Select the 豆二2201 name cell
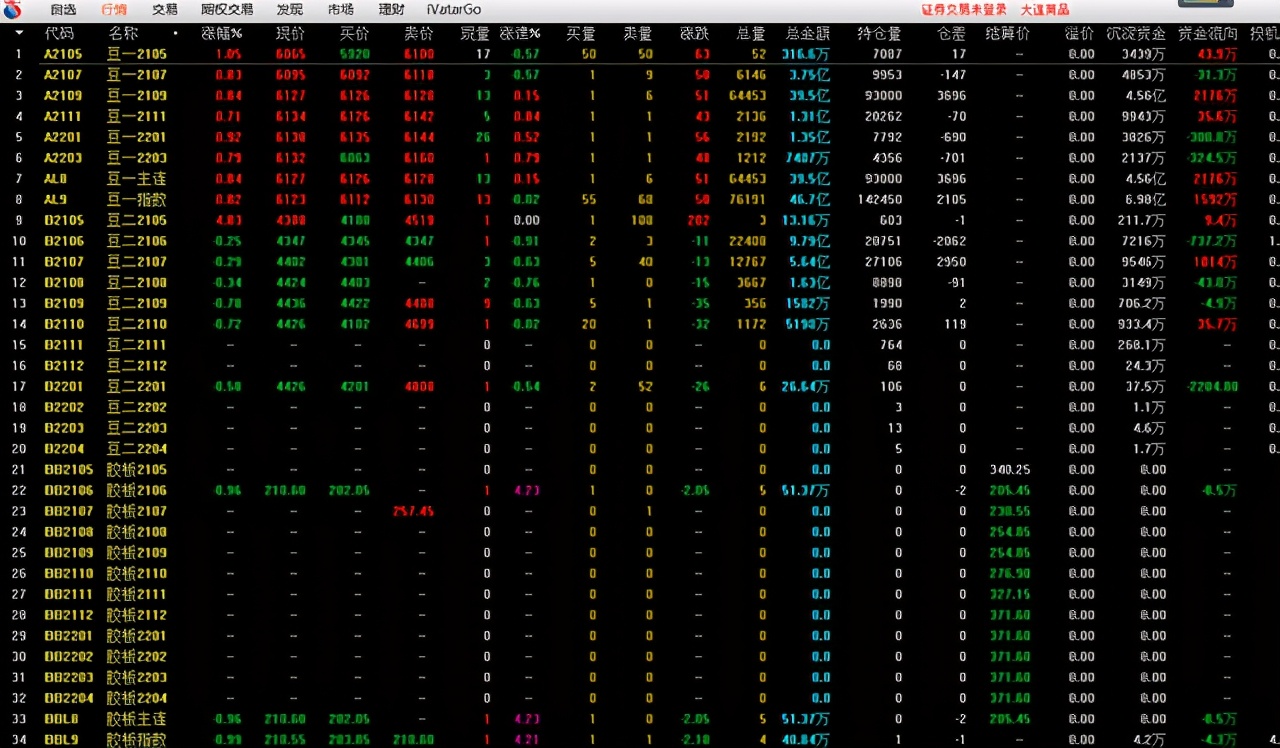This screenshot has height=748, width=1280. click(x=137, y=386)
